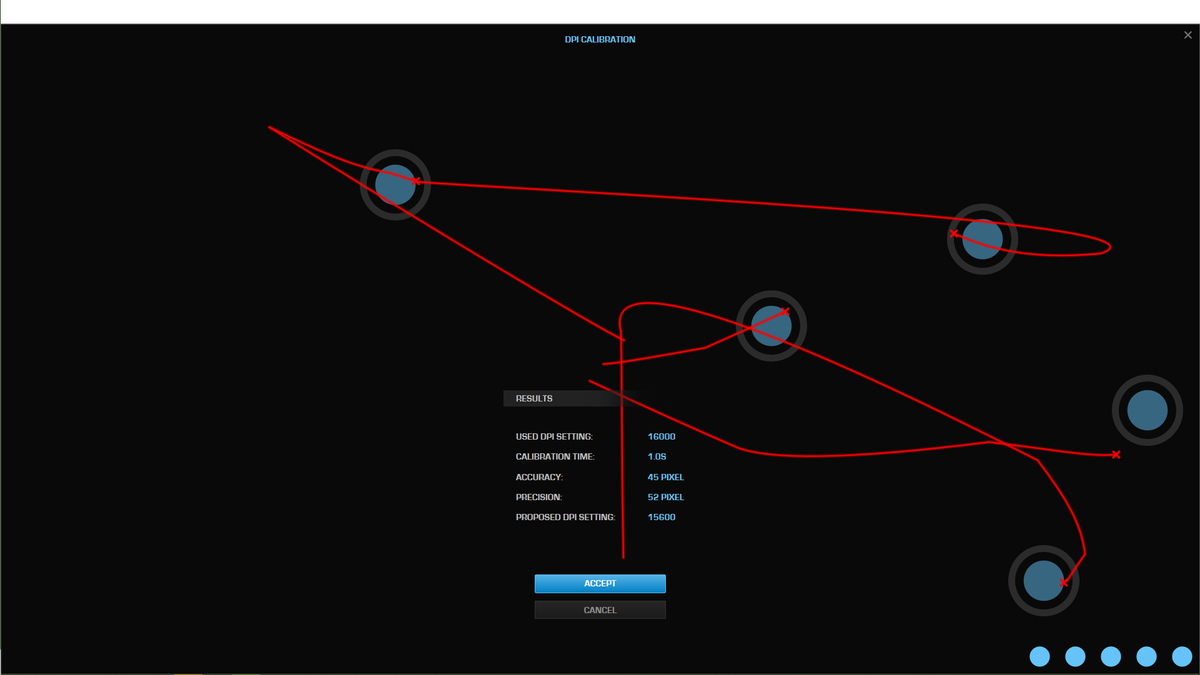Select the fourth blue progress dot
This screenshot has width=1200, height=675.
(x=1146, y=656)
